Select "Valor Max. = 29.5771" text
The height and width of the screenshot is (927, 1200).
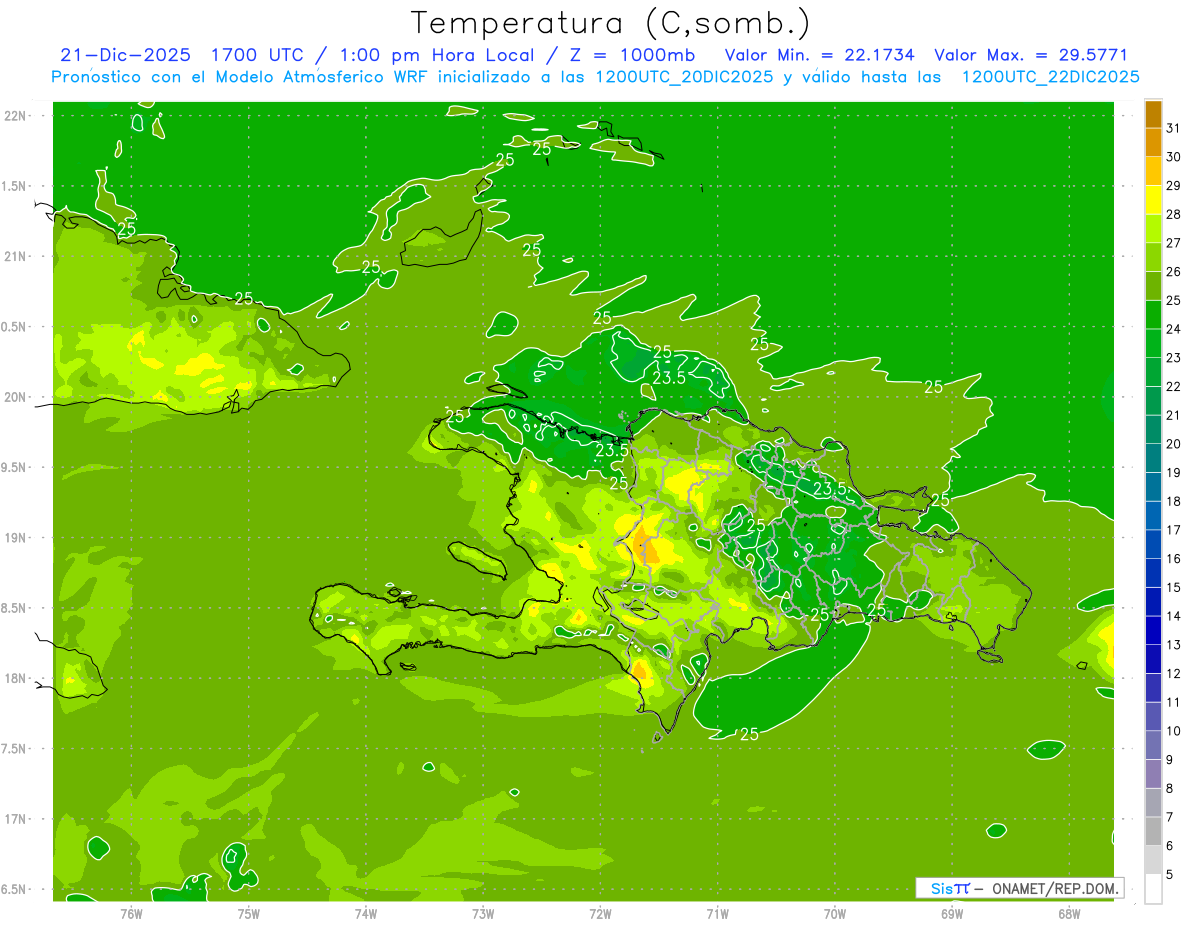[1030, 55]
